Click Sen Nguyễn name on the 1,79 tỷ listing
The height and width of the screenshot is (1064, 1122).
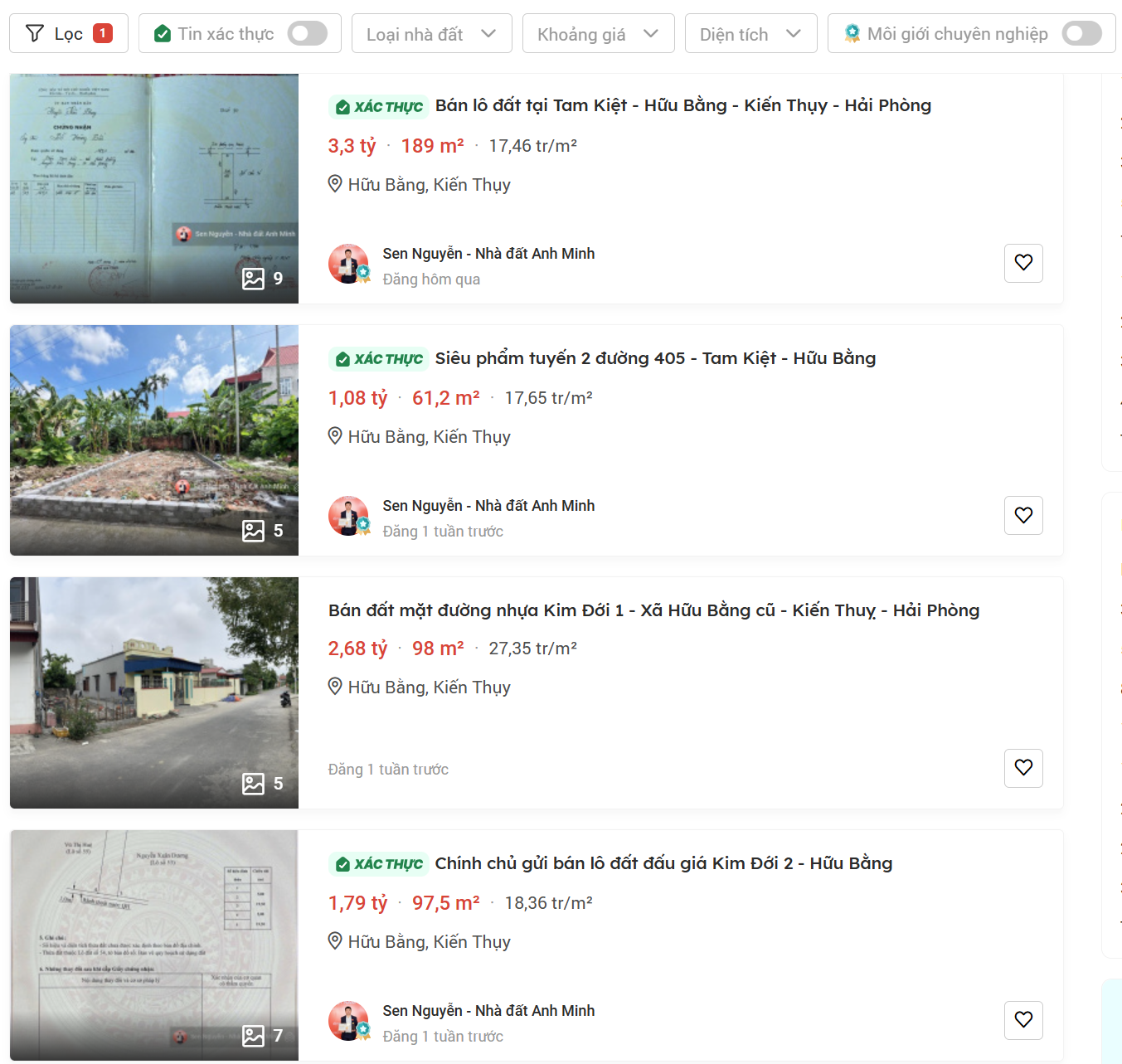click(488, 1010)
